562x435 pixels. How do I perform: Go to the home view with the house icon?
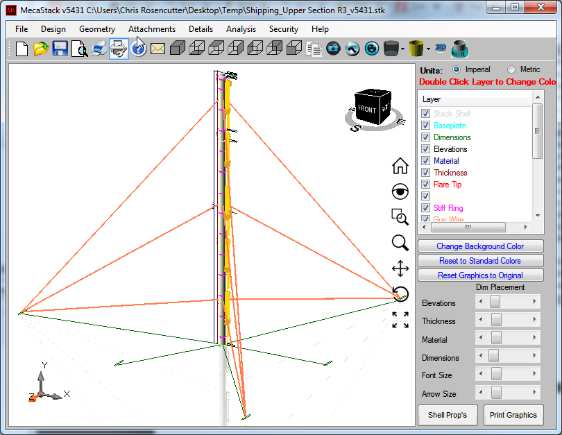tap(400, 166)
